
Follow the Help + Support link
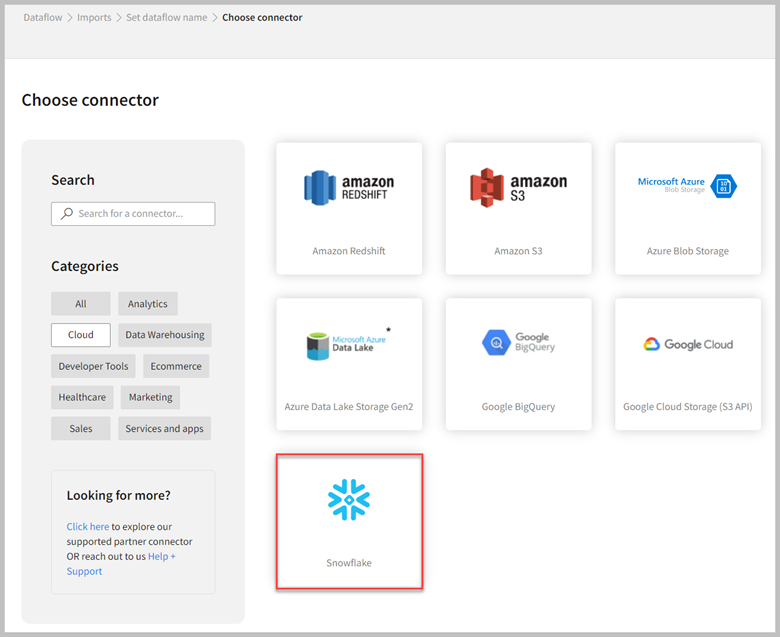[161, 556]
